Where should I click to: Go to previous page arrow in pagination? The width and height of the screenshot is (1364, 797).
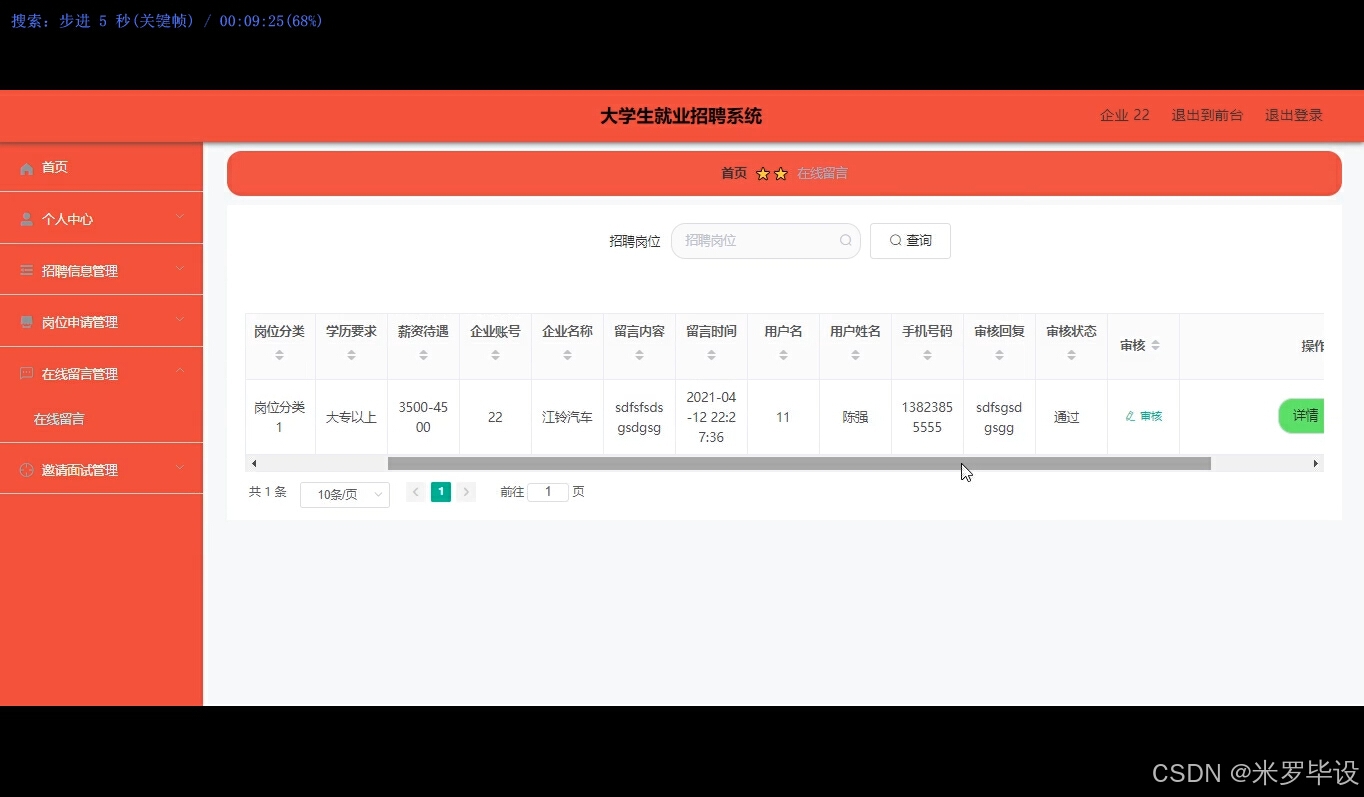416,492
